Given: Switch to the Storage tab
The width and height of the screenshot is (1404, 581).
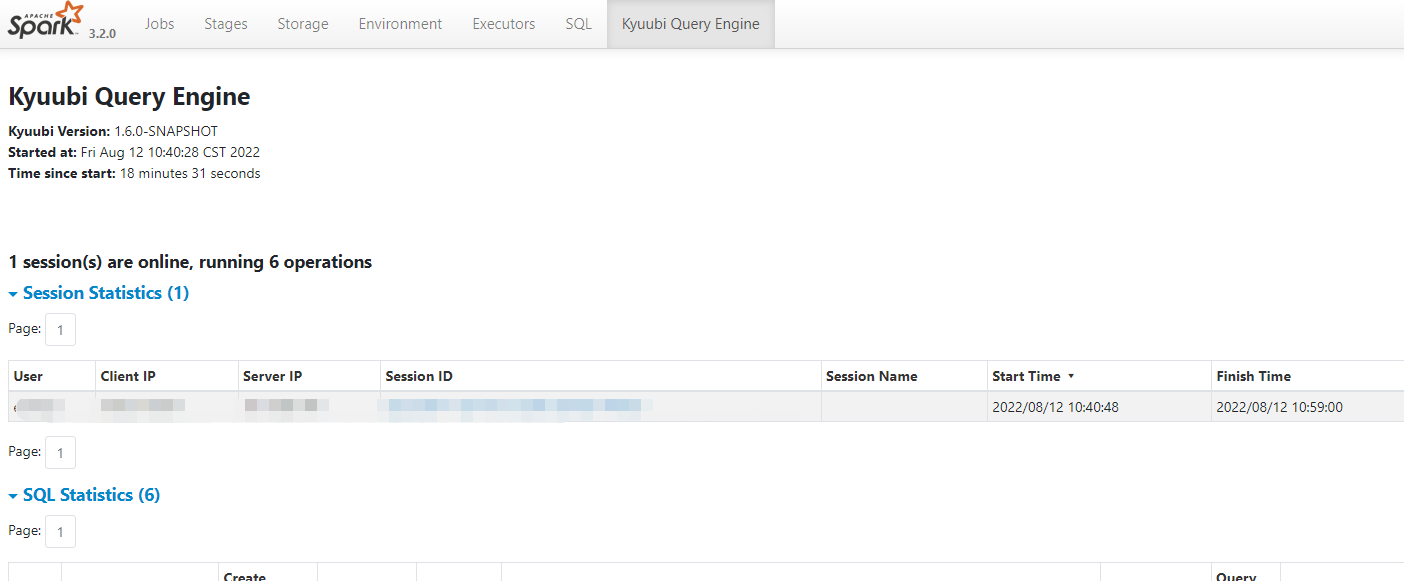Looking at the screenshot, I should (x=303, y=24).
